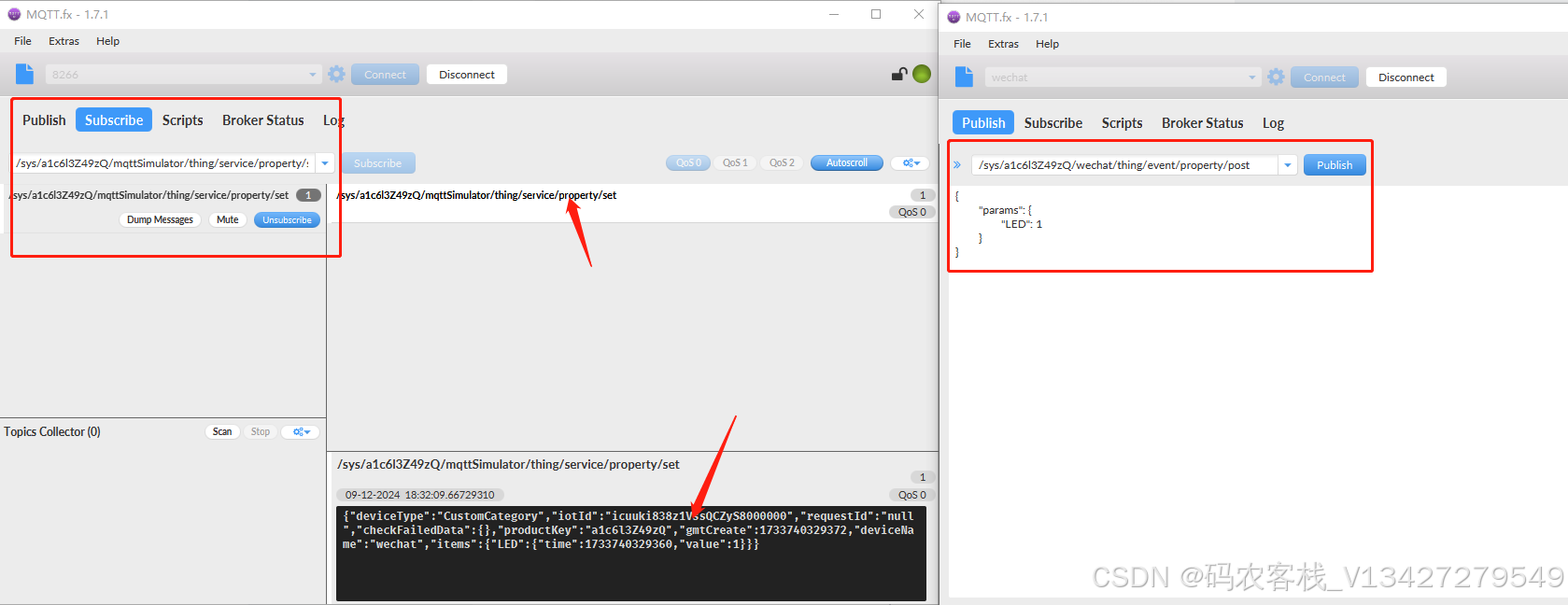The height and width of the screenshot is (605, 1568).
Task: Open File menu in right window
Action: click(963, 44)
